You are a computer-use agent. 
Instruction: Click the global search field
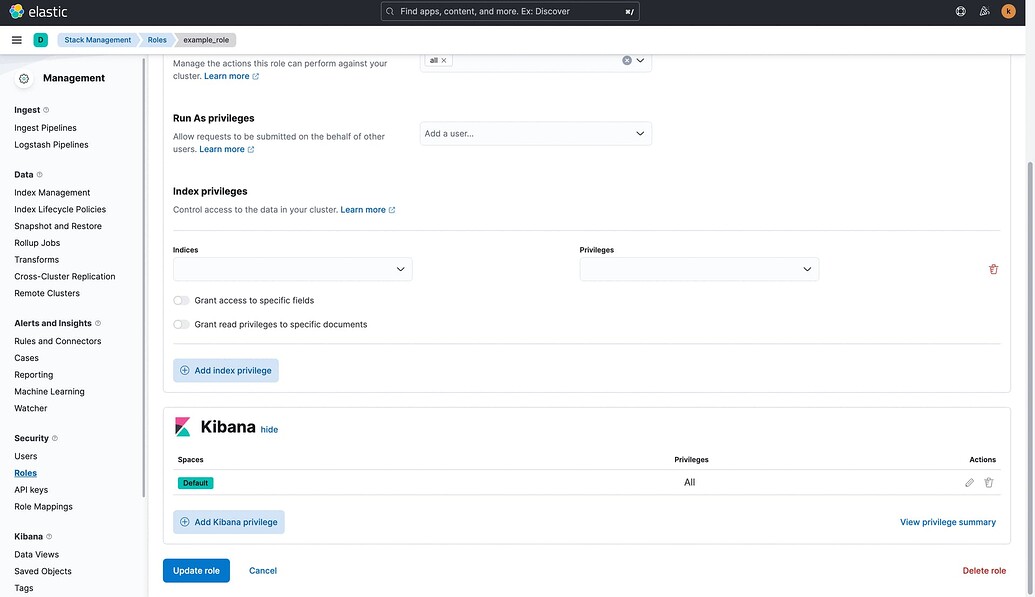pos(510,11)
